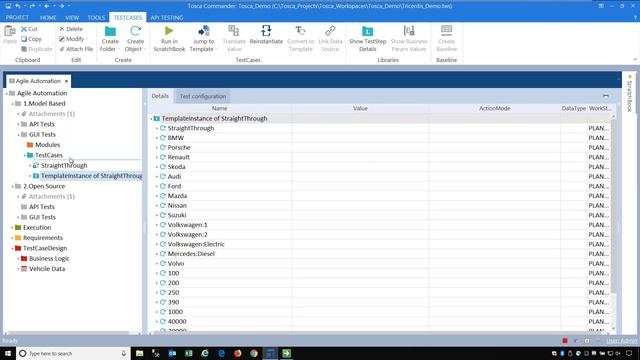640x360 pixels.
Task: Select the Modules folder in tree
Action: coord(47,145)
